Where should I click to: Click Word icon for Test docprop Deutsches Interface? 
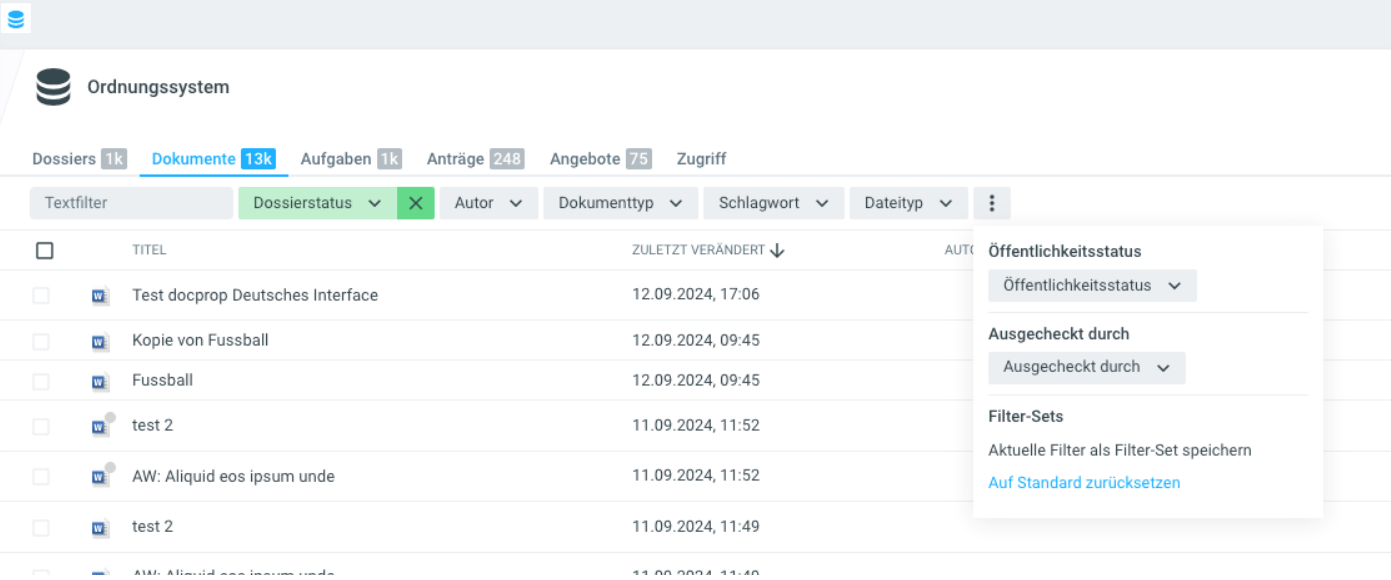coord(100,296)
